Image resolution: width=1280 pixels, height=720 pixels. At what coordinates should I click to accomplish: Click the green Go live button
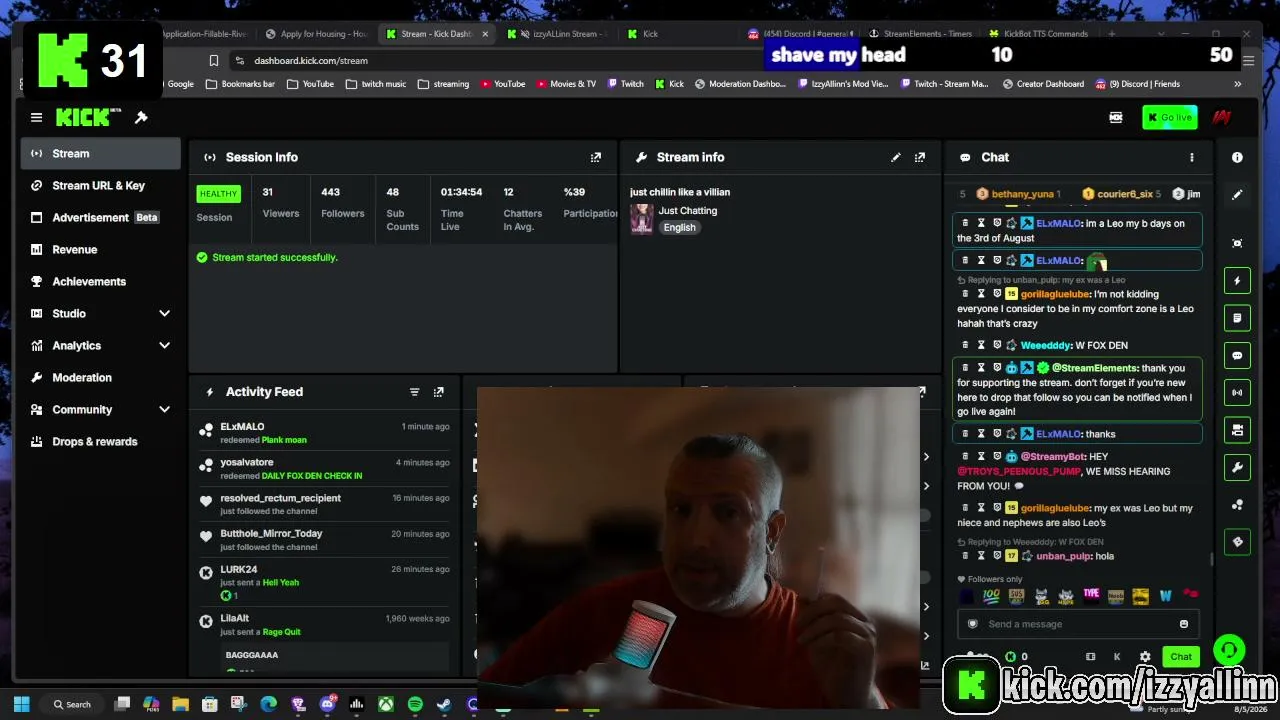[x=1169, y=118]
